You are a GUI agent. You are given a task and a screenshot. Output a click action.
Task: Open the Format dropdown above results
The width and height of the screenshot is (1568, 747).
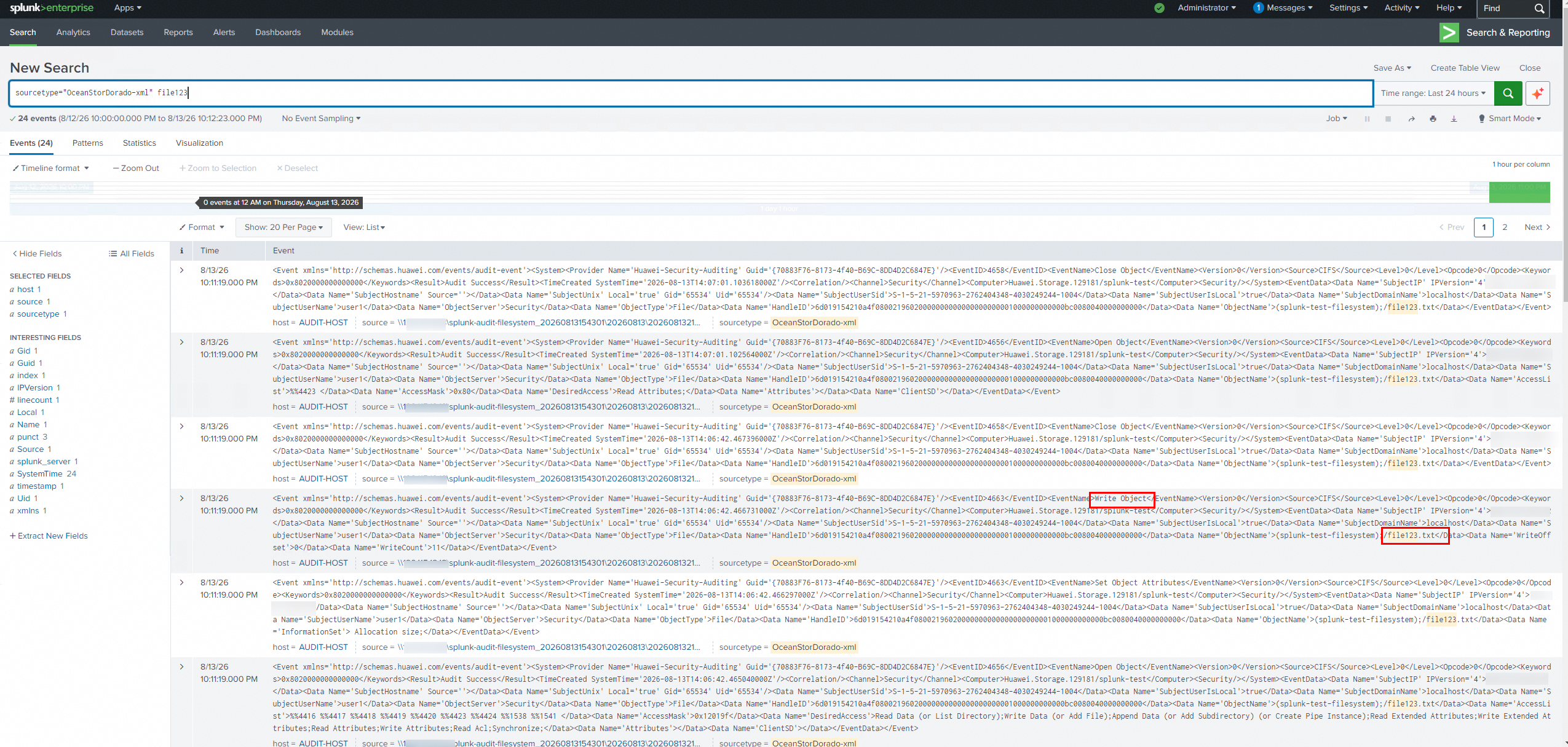[x=202, y=227]
